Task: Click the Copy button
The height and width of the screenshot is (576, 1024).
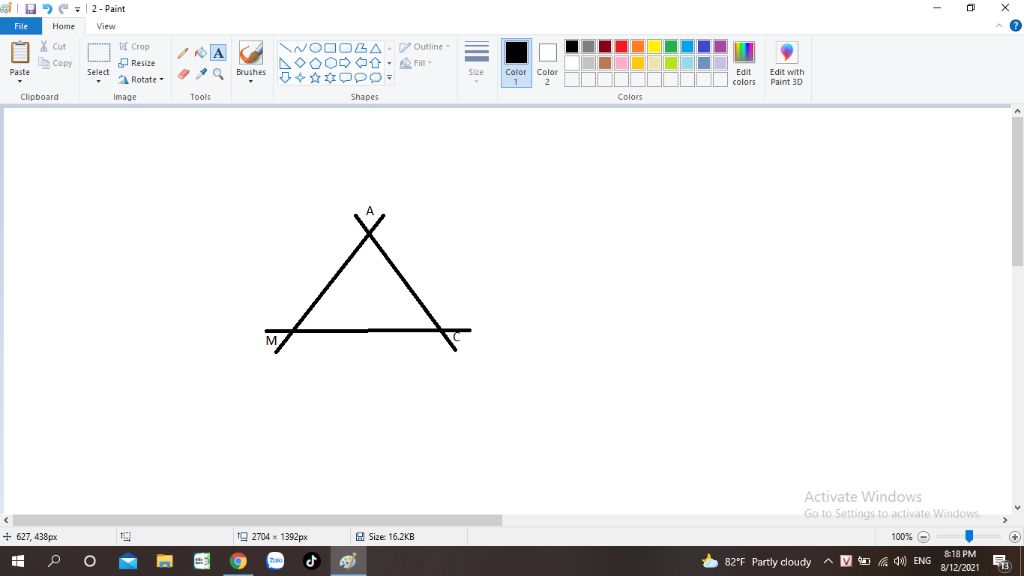Action: tap(55, 63)
